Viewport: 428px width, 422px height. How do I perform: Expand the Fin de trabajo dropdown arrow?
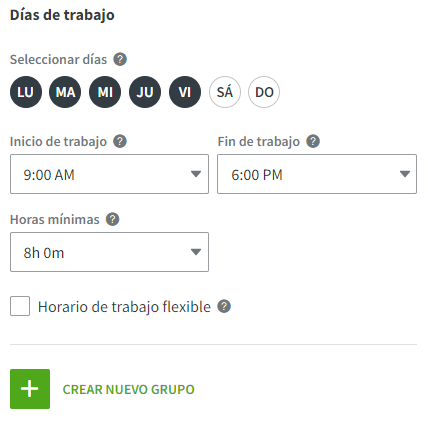[x=405, y=174]
